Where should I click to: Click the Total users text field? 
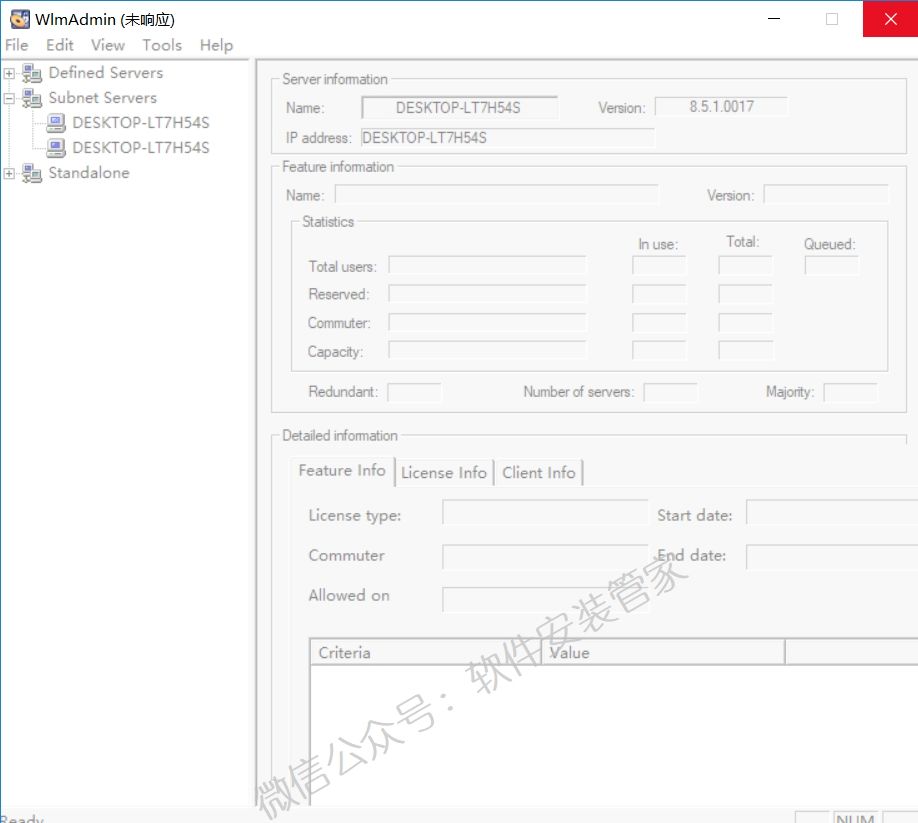tap(487, 265)
